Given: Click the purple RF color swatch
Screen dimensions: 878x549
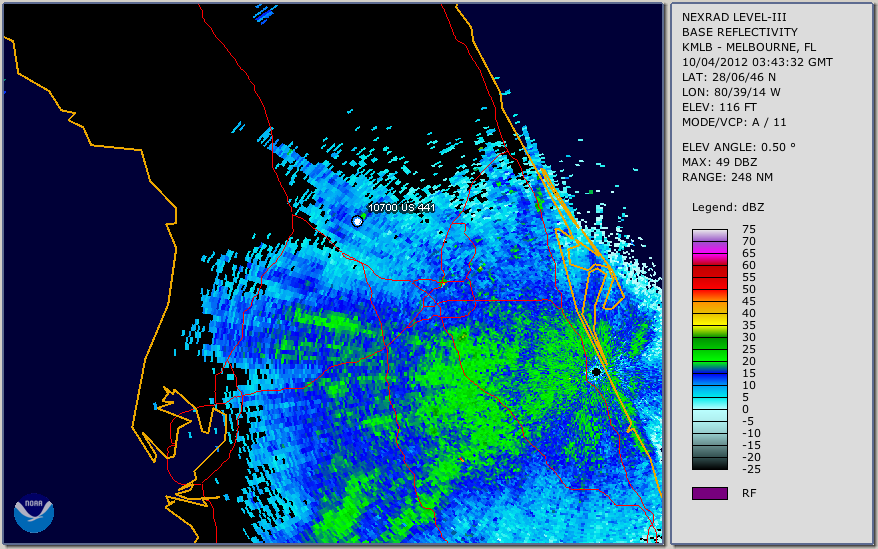Looking at the screenshot, I should [709, 493].
